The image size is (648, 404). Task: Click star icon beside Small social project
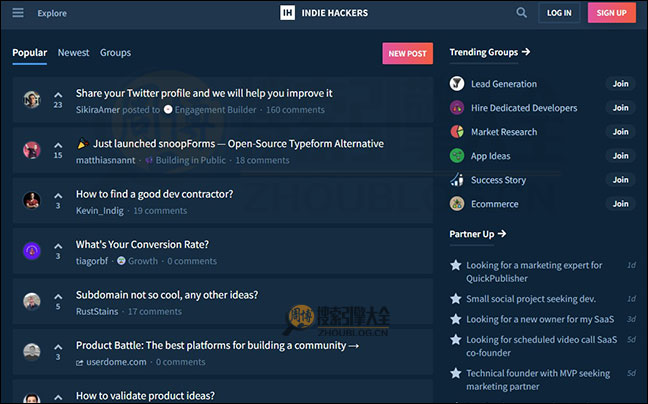tap(456, 298)
